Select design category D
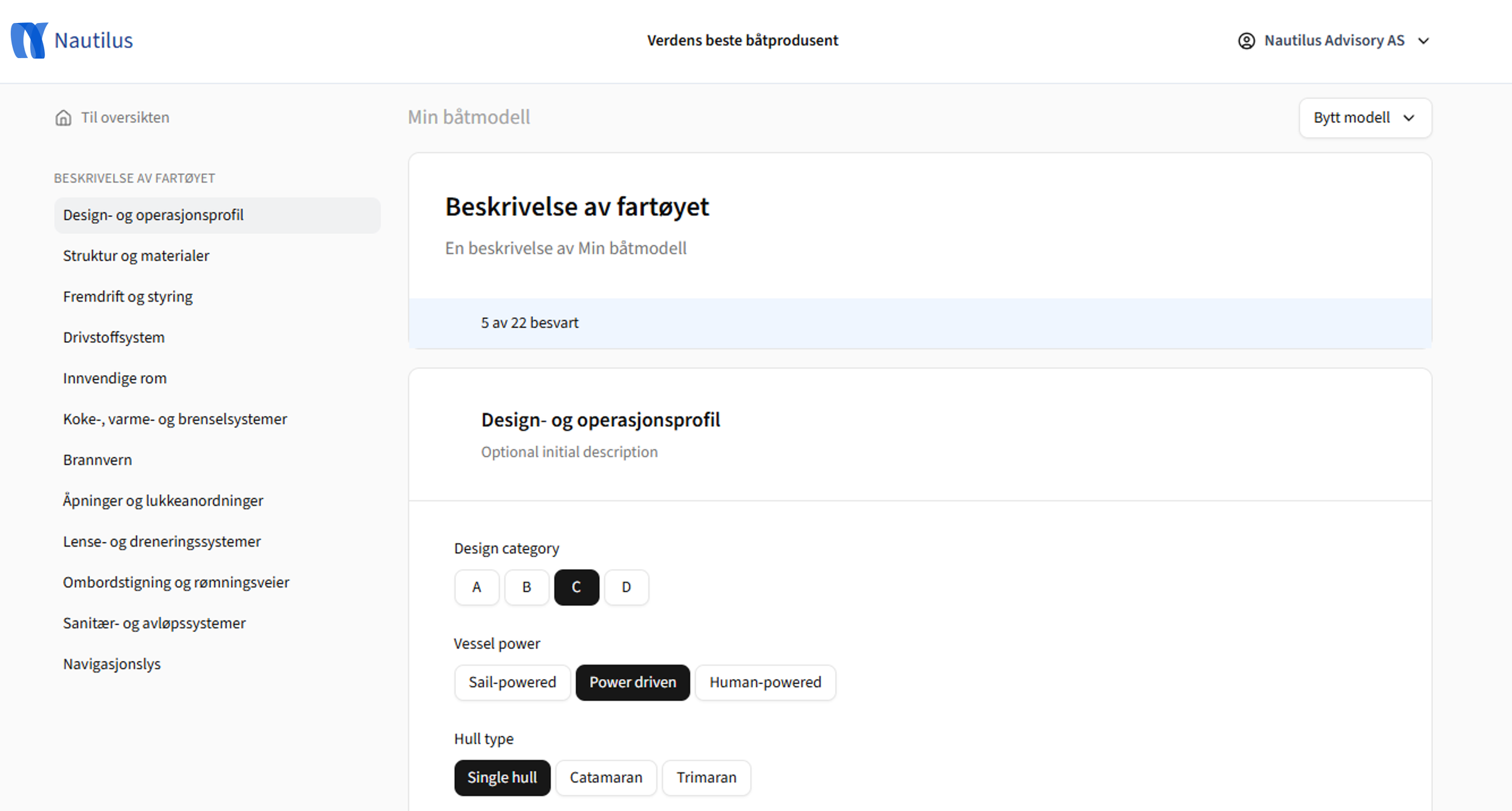 click(x=626, y=587)
